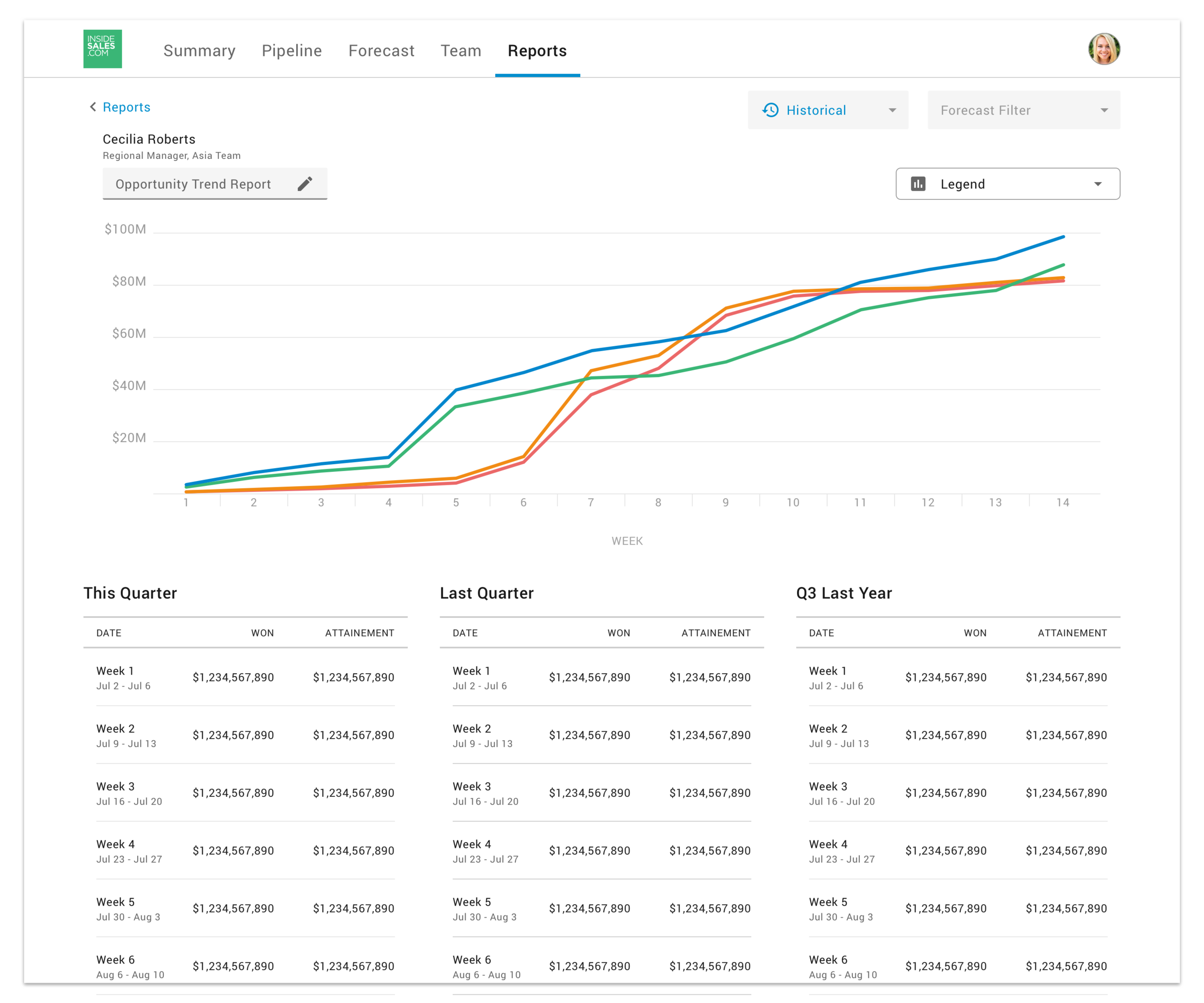Switch to the Summary tab
Image resolution: width=1204 pixels, height=1003 pixels.
point(199,51)
